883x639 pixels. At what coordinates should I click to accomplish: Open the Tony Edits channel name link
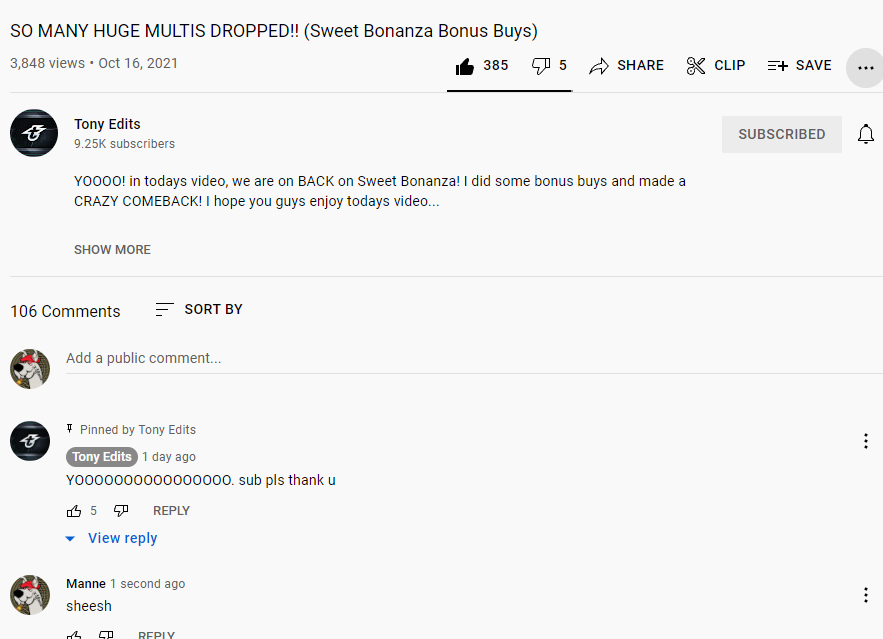pos(107,124)
